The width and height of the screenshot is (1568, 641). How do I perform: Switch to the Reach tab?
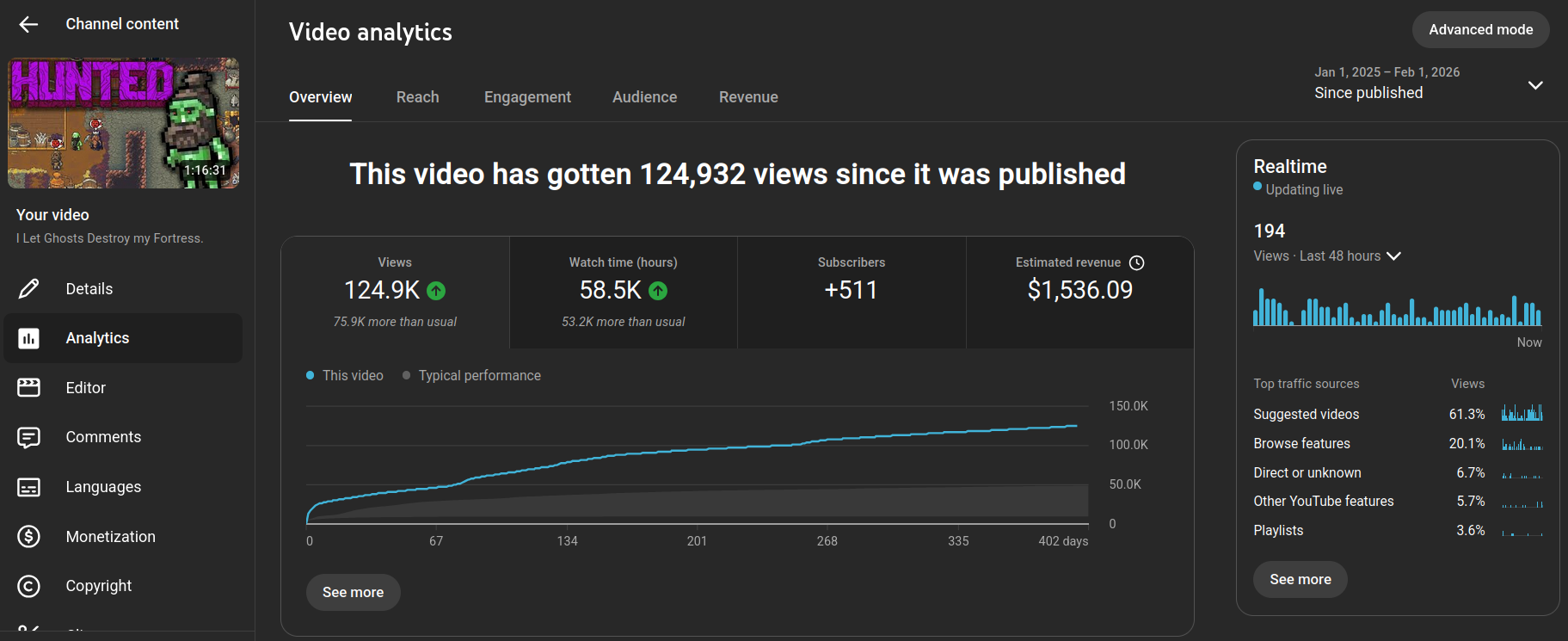pos(417,97)
